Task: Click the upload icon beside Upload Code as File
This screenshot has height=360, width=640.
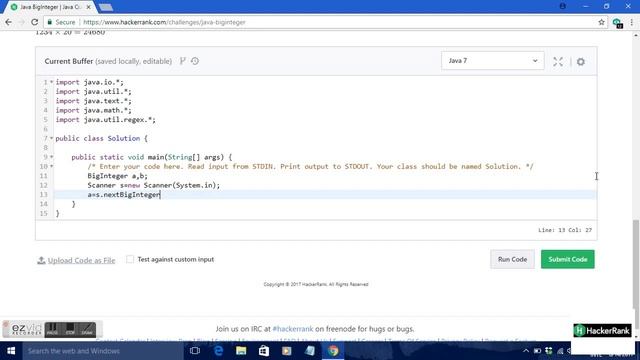Action: [x=41, y=260]
